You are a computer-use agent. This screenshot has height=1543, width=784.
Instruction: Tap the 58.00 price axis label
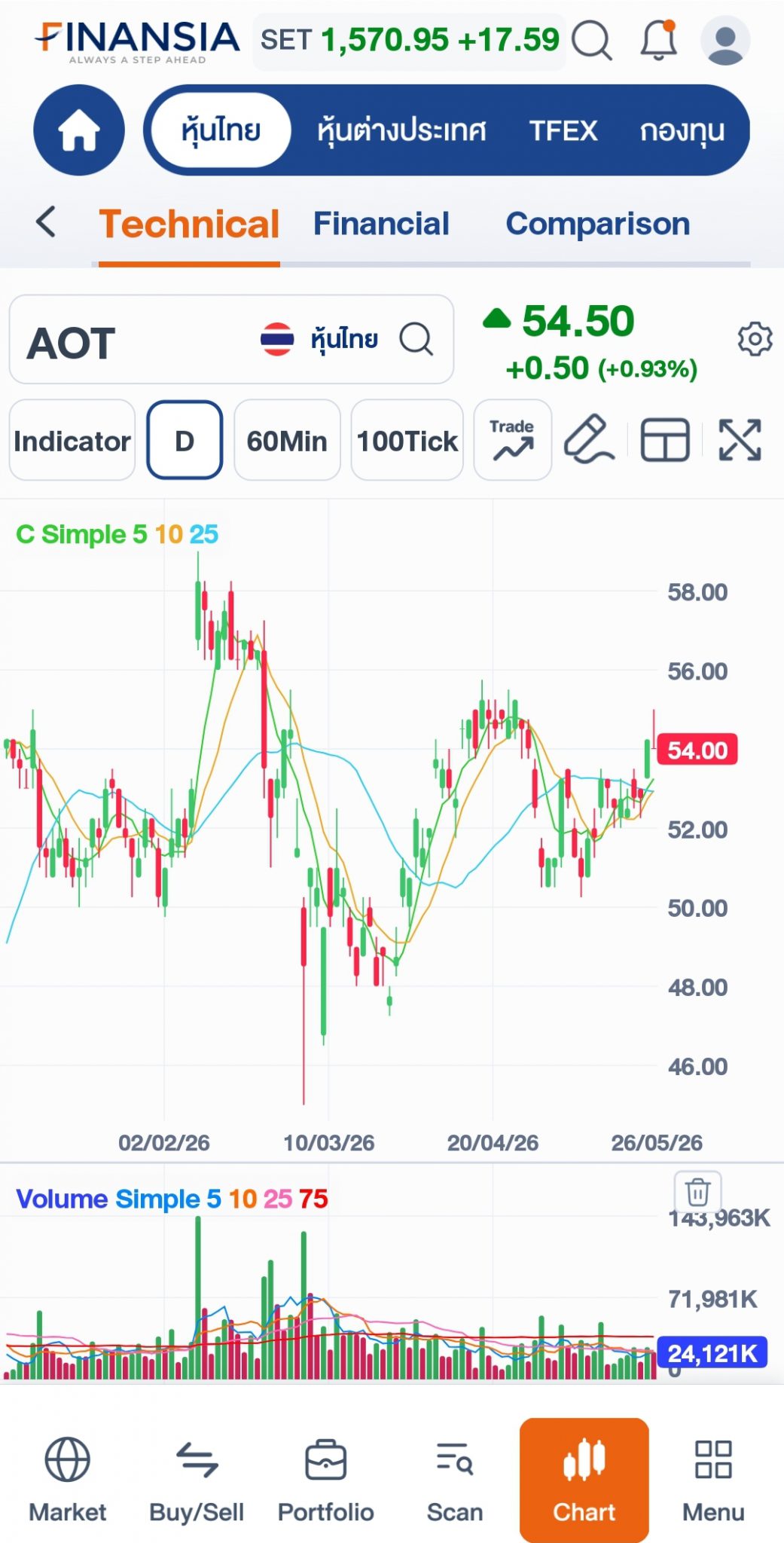[697, 592]
